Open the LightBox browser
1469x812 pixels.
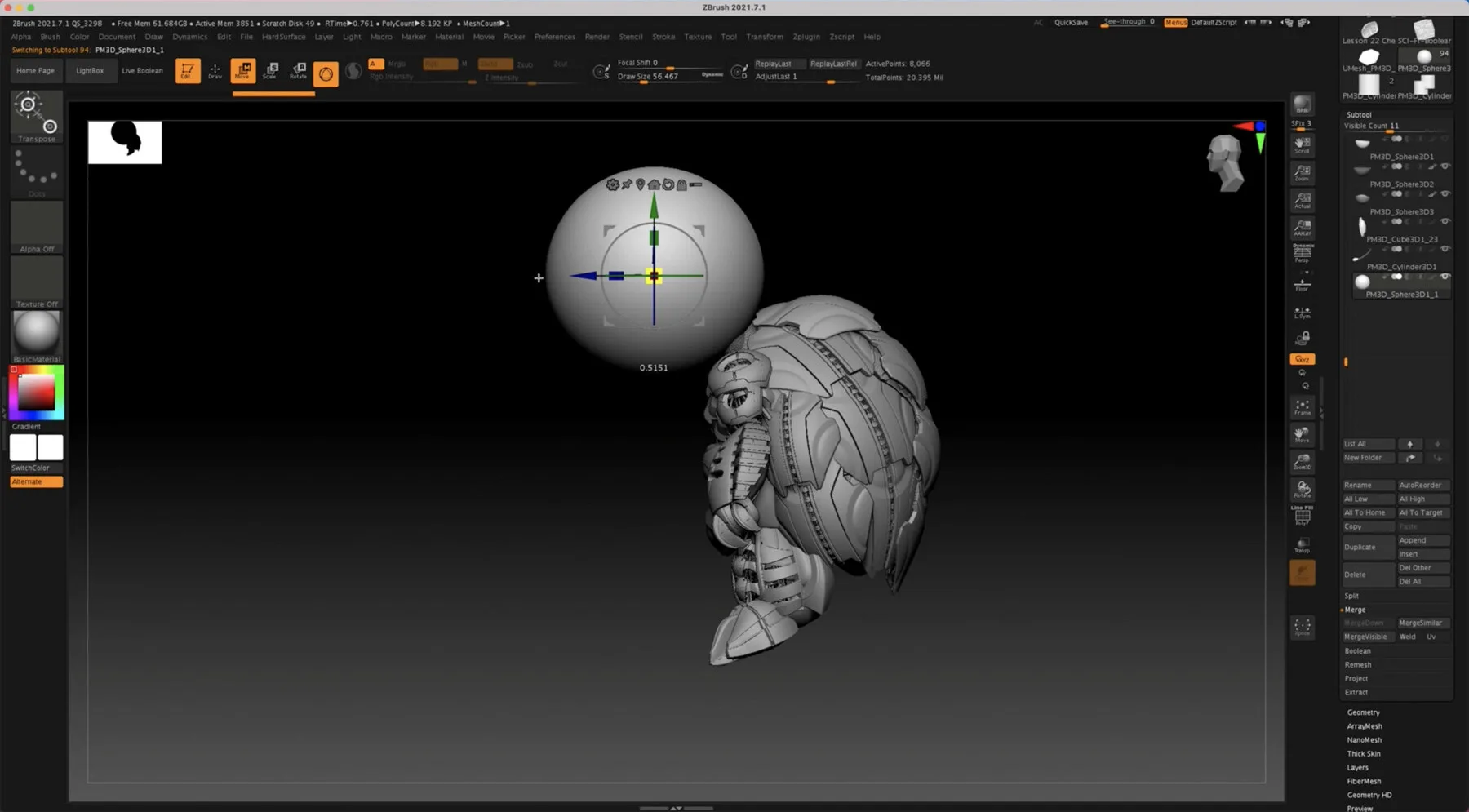tap(90, 70)
